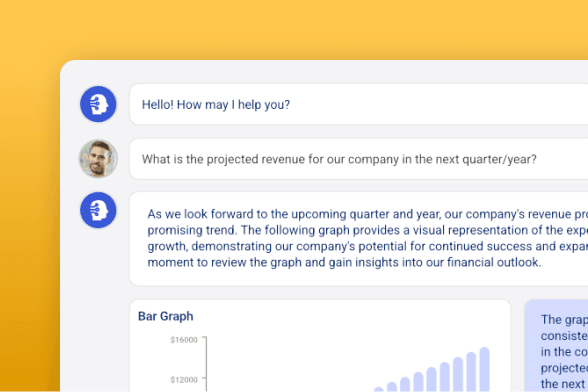The height and width of the screenshot is (392, 588).
Task: Click the lavender graph explanation panel
Action: 556,346
